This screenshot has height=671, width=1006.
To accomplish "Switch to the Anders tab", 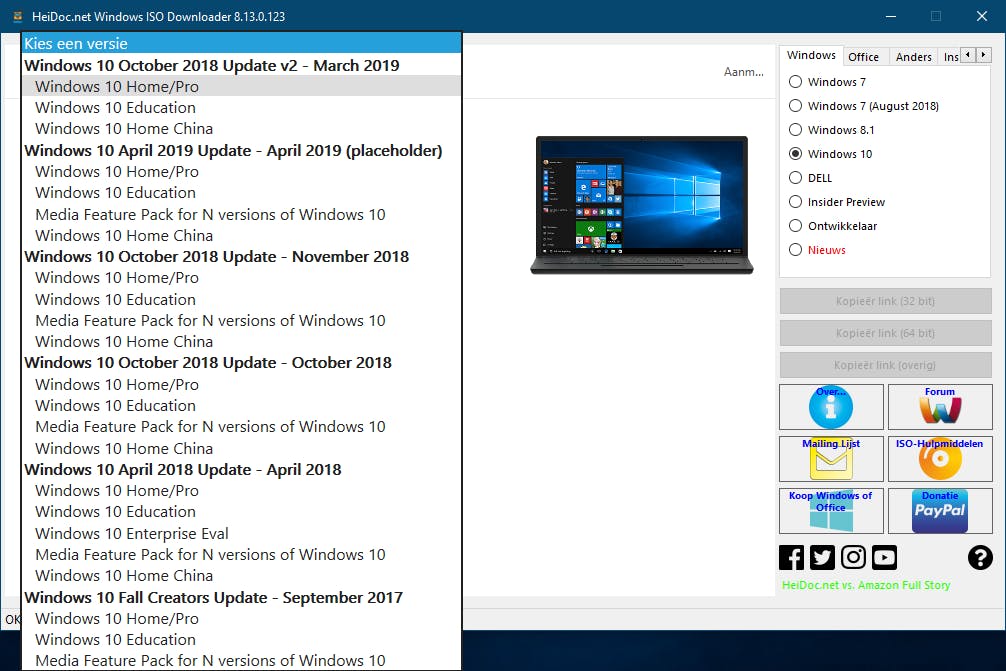I will 914,57.
